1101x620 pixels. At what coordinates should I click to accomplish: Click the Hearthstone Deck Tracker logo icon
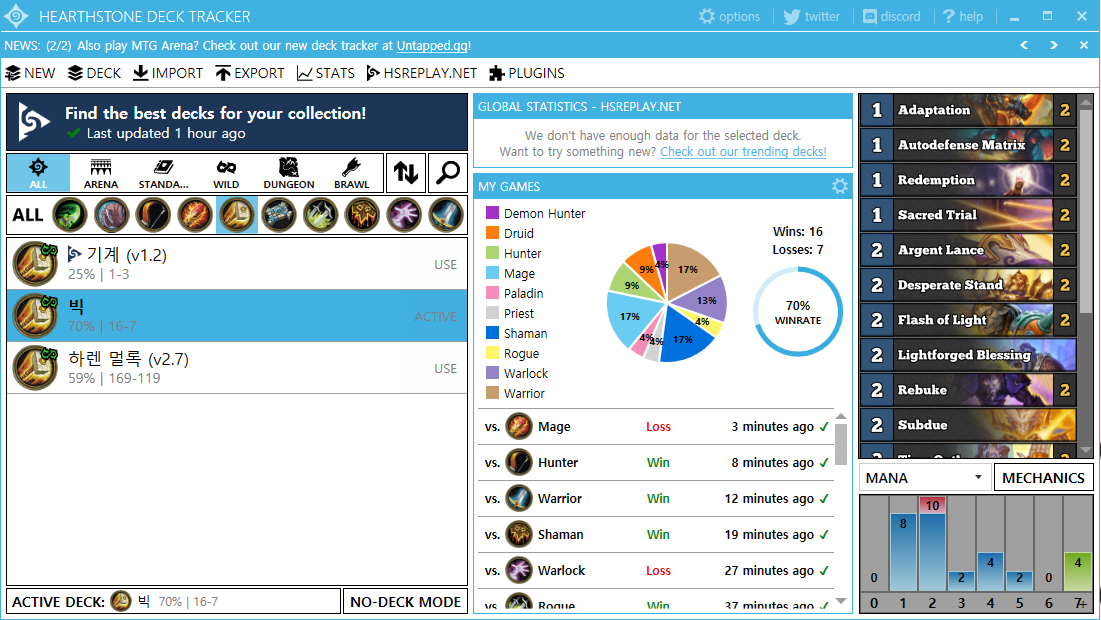15,16
